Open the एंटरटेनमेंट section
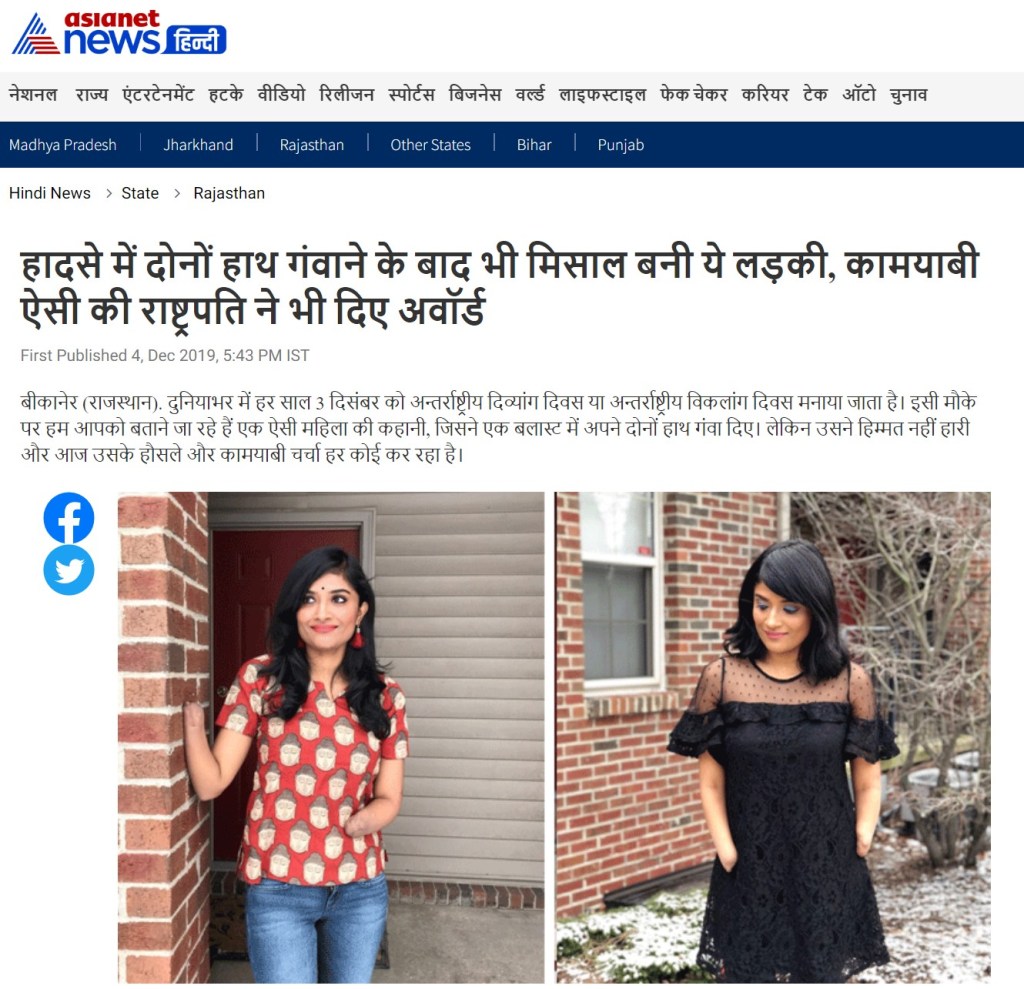Viewport: 1024px width, 989px height. 158,95
